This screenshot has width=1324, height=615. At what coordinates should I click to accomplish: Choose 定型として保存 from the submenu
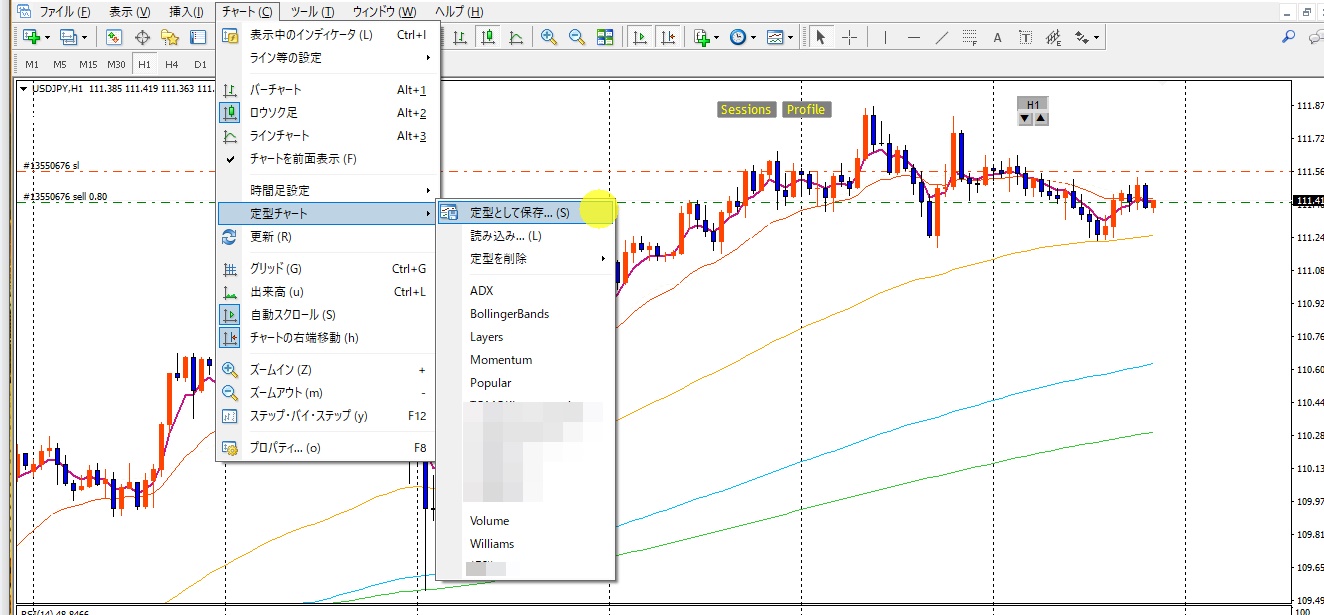[519, 213]
